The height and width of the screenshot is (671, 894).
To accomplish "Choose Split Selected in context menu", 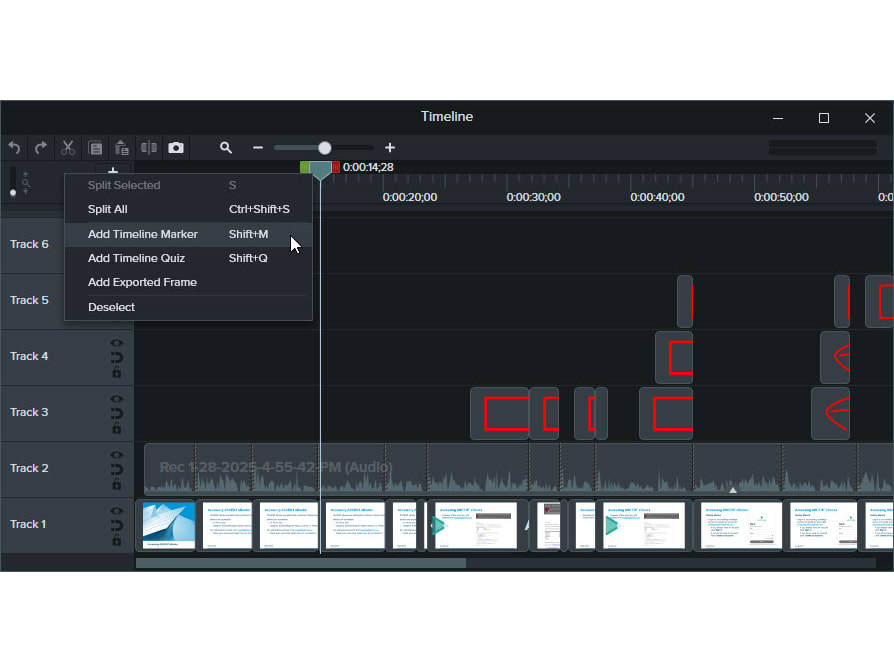I will point(188,185).
